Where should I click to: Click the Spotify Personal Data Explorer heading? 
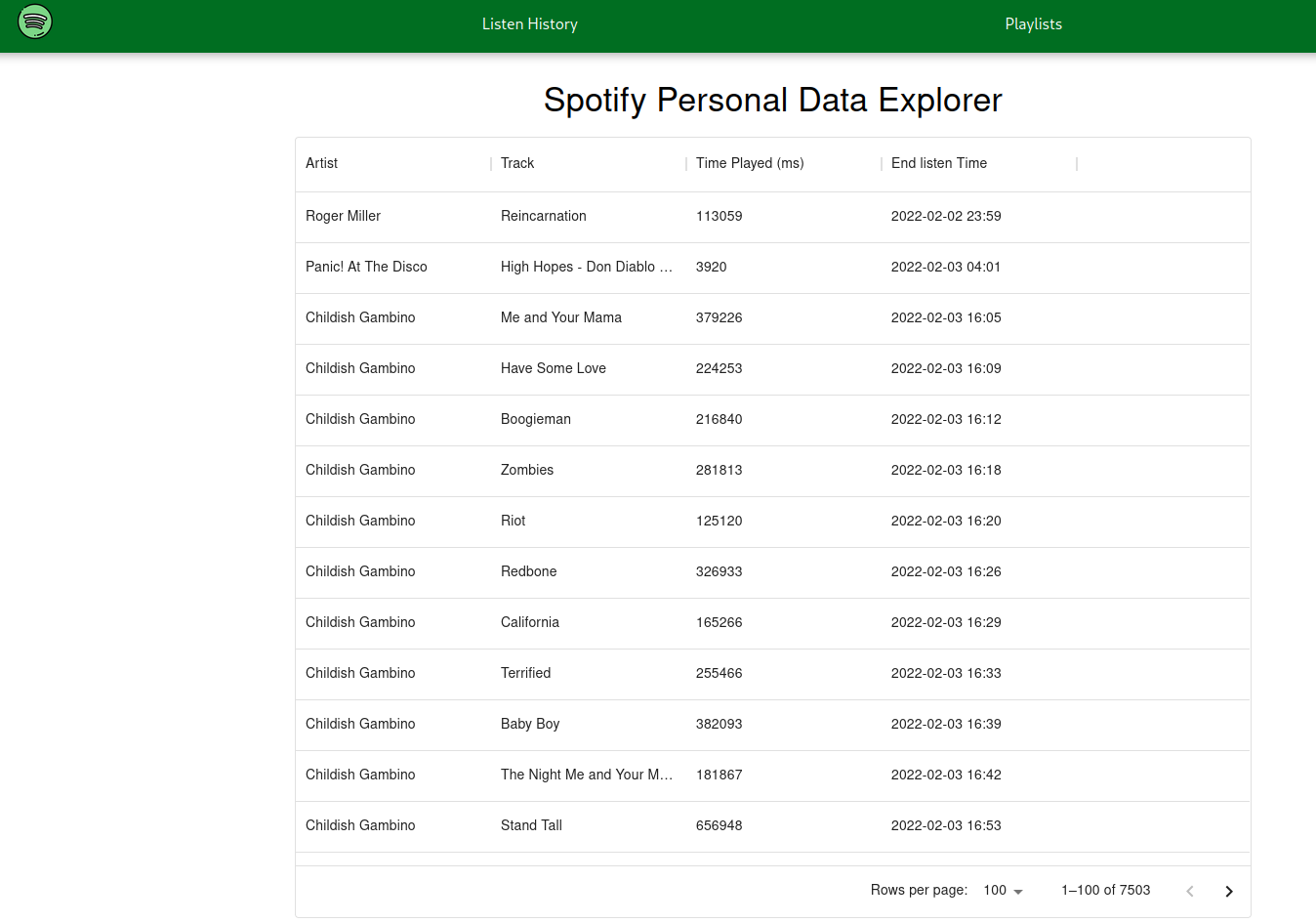772,100
